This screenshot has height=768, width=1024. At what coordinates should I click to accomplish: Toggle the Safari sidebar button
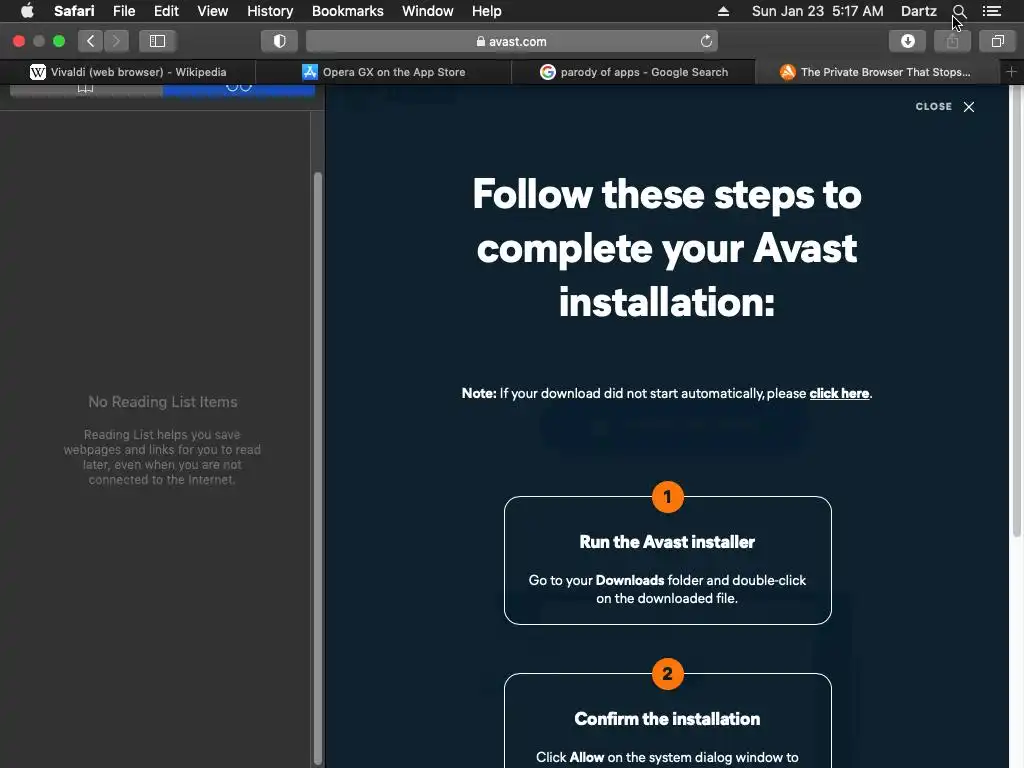157,41
